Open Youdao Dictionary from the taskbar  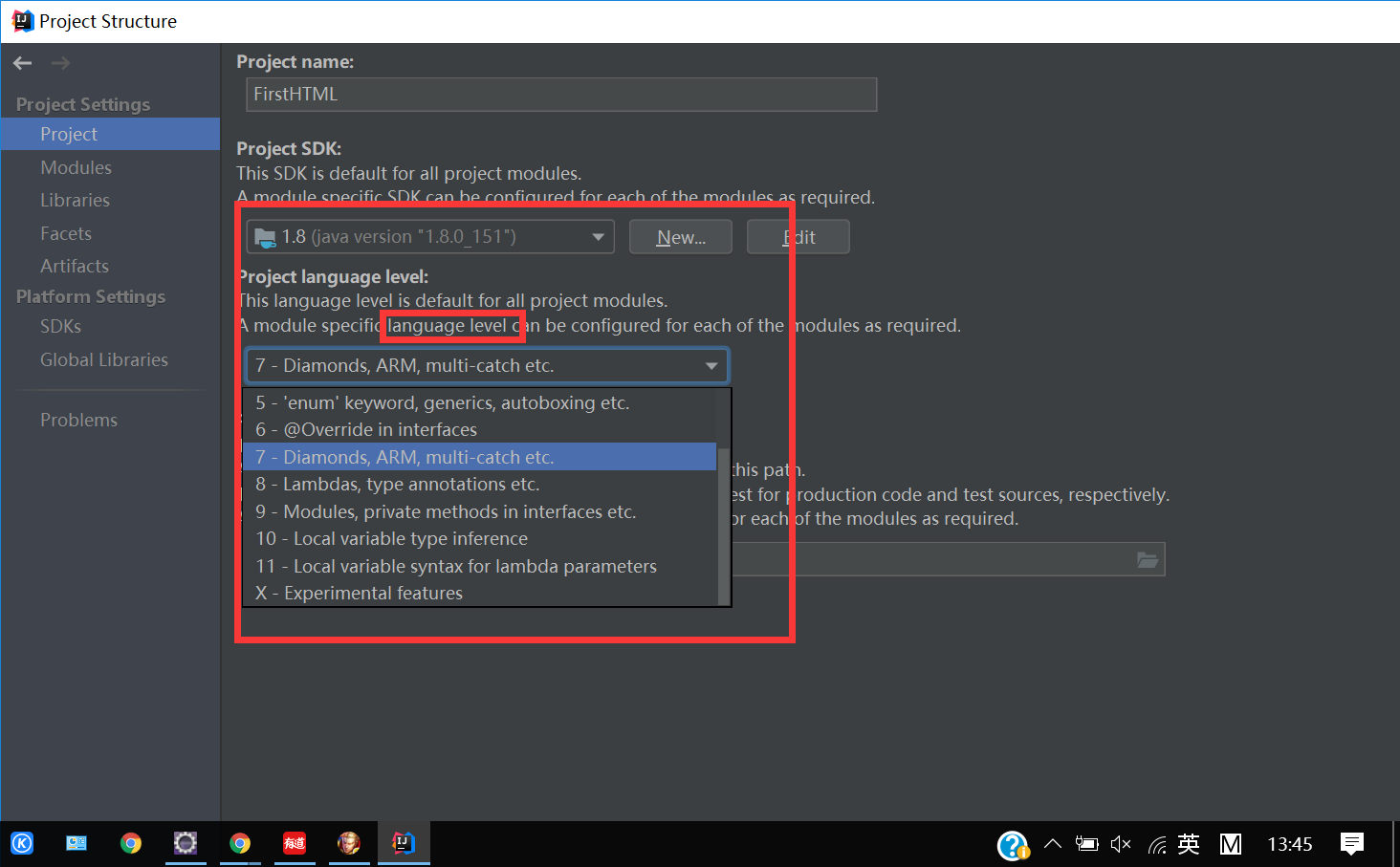295,843
